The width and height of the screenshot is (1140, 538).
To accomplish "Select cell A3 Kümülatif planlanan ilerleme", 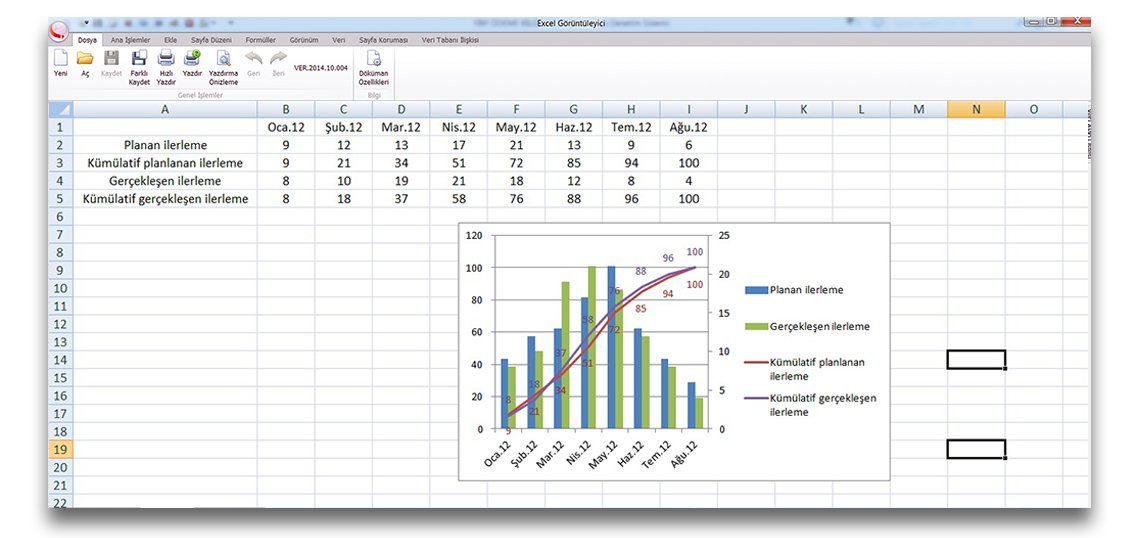I will [165, 163].
